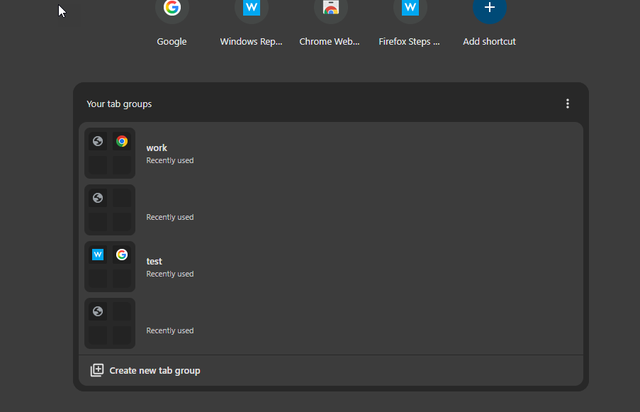
Task: Click the Chrome Web... shortcut label
Action: click(329, 42)
